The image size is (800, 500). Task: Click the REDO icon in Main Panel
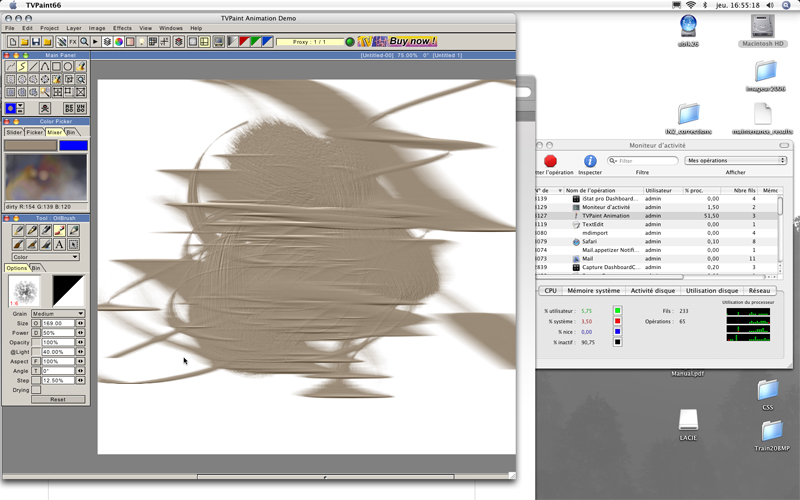pyautogui.click(x=69, y=108)
